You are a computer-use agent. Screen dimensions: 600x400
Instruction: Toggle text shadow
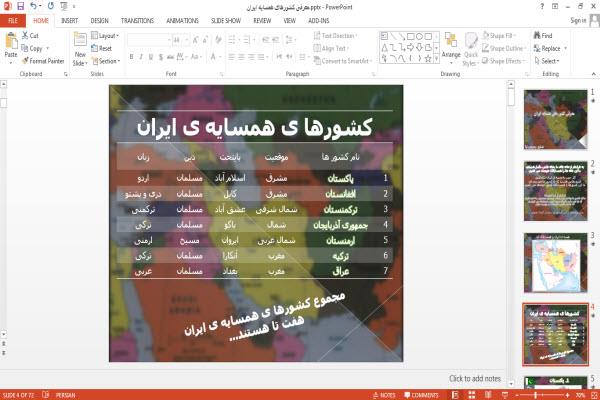(x=161, y=57)
